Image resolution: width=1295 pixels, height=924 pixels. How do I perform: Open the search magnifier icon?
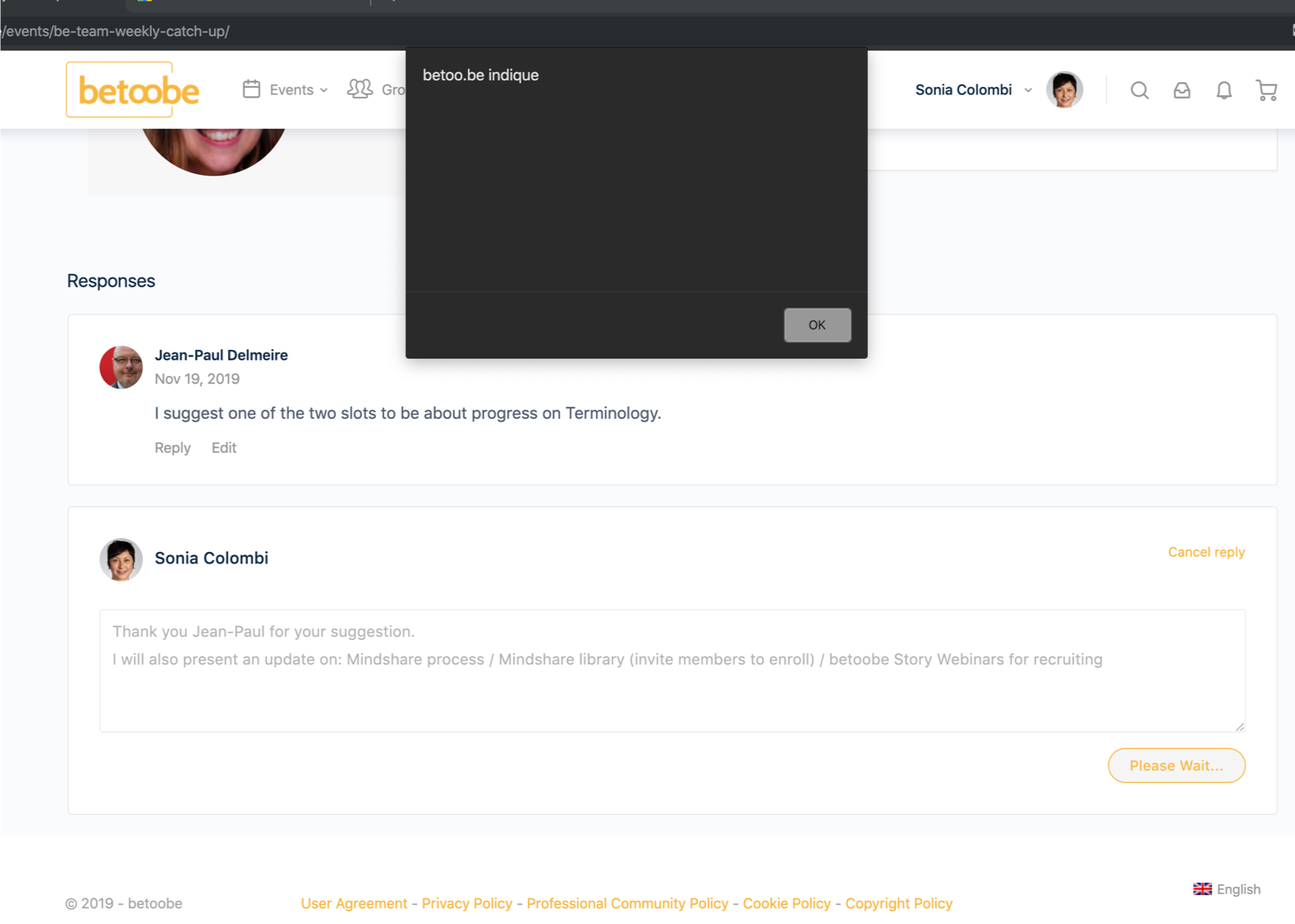tap(1139, 90)
